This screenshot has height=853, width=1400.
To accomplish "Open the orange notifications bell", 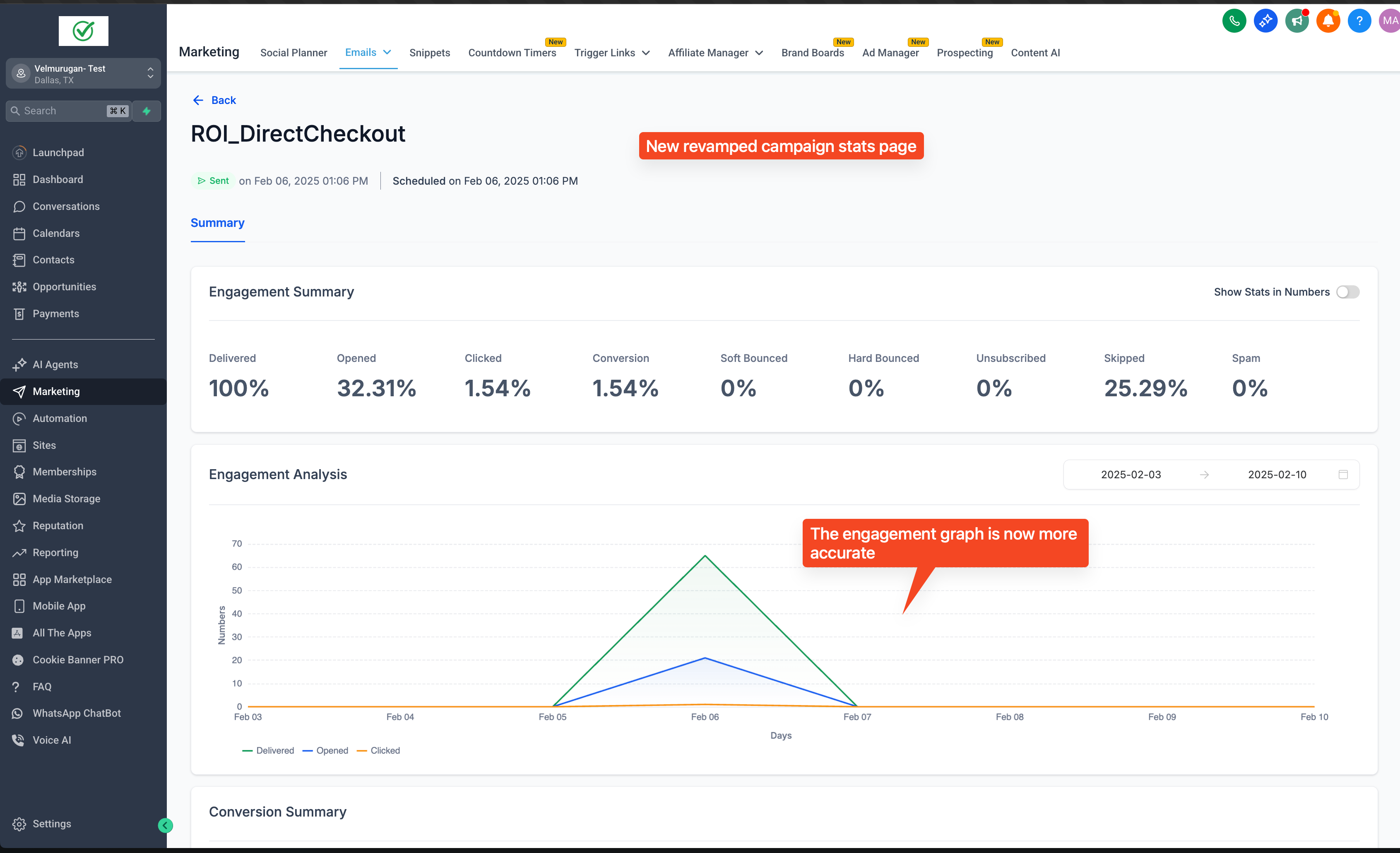I will 1328,21.
